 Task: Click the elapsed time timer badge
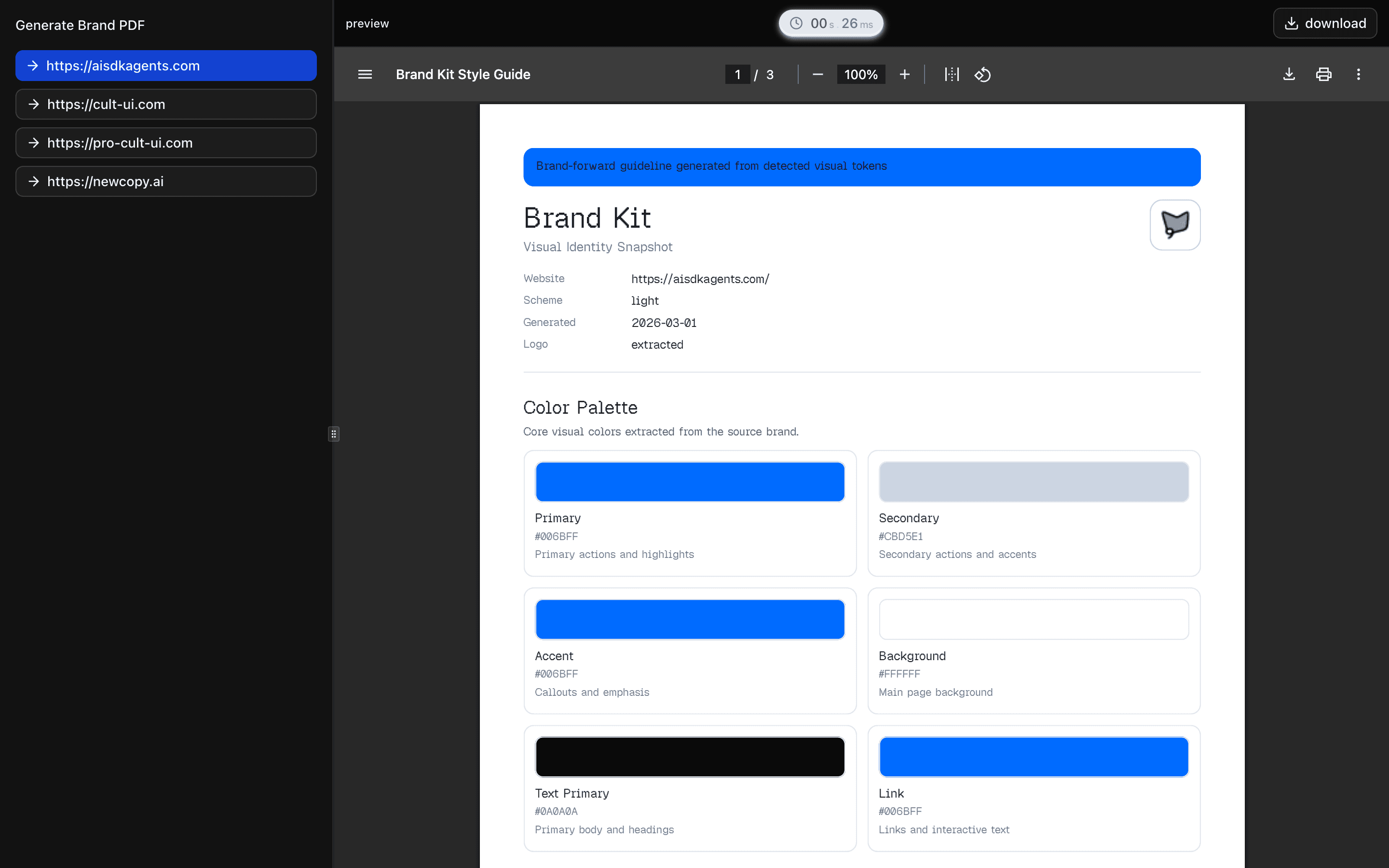(x=831, y=24)
